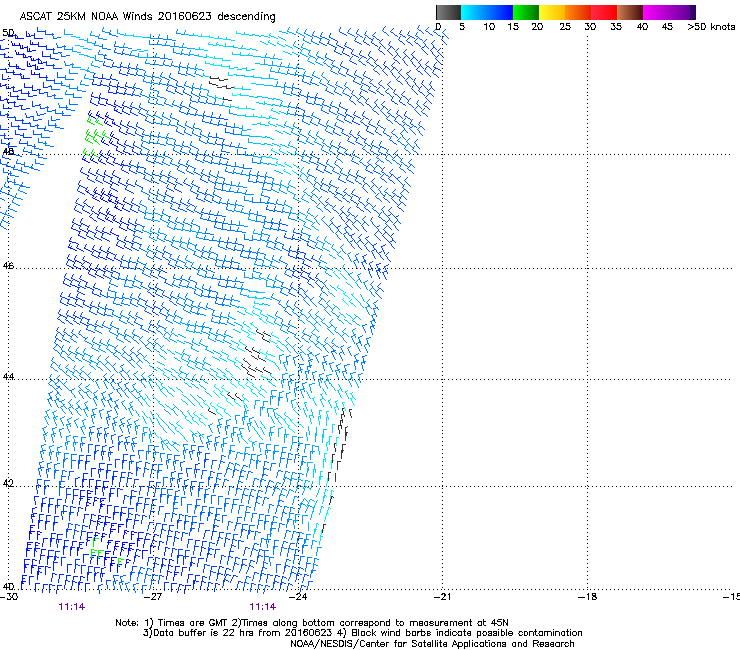Click the '10' legend label
Image resolution: width=740 pixels, height=650 pixels.
489,27
